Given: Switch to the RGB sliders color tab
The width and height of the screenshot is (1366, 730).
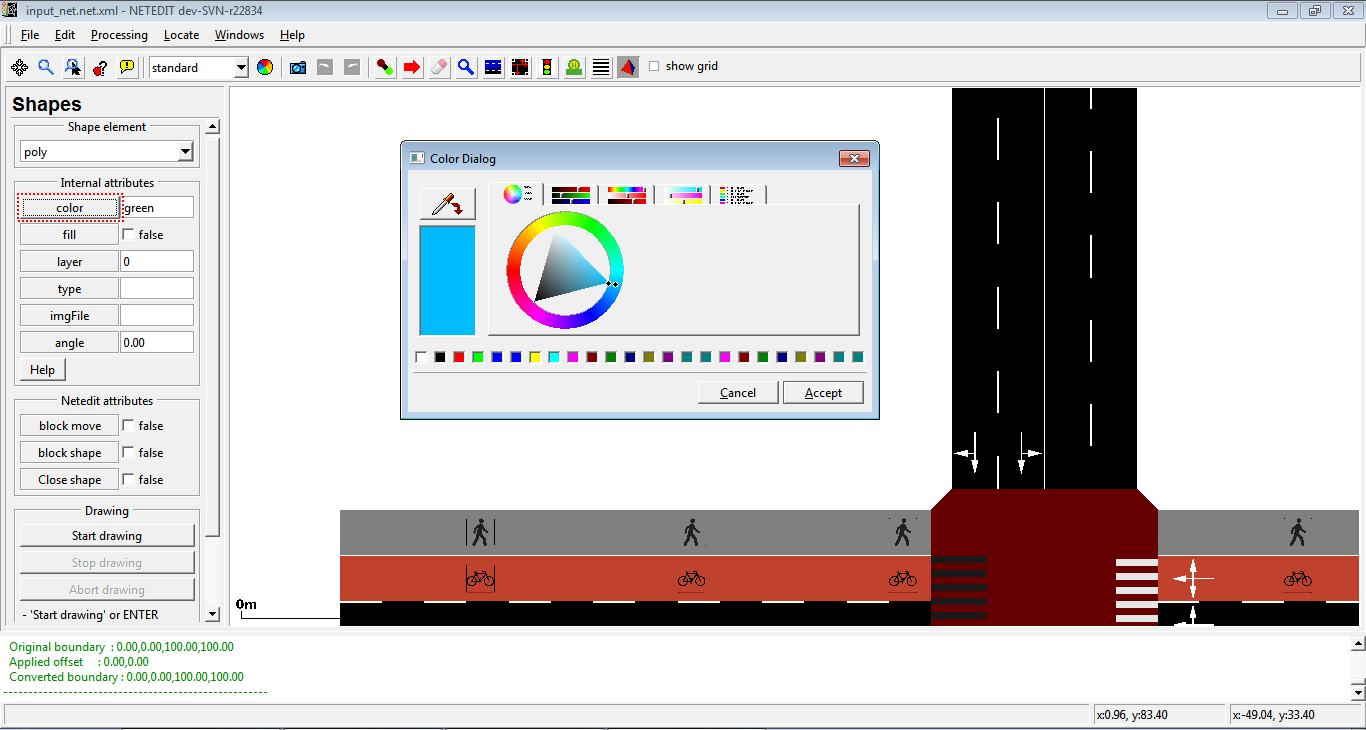Looking at the screenshot, I should coord(571,195).
